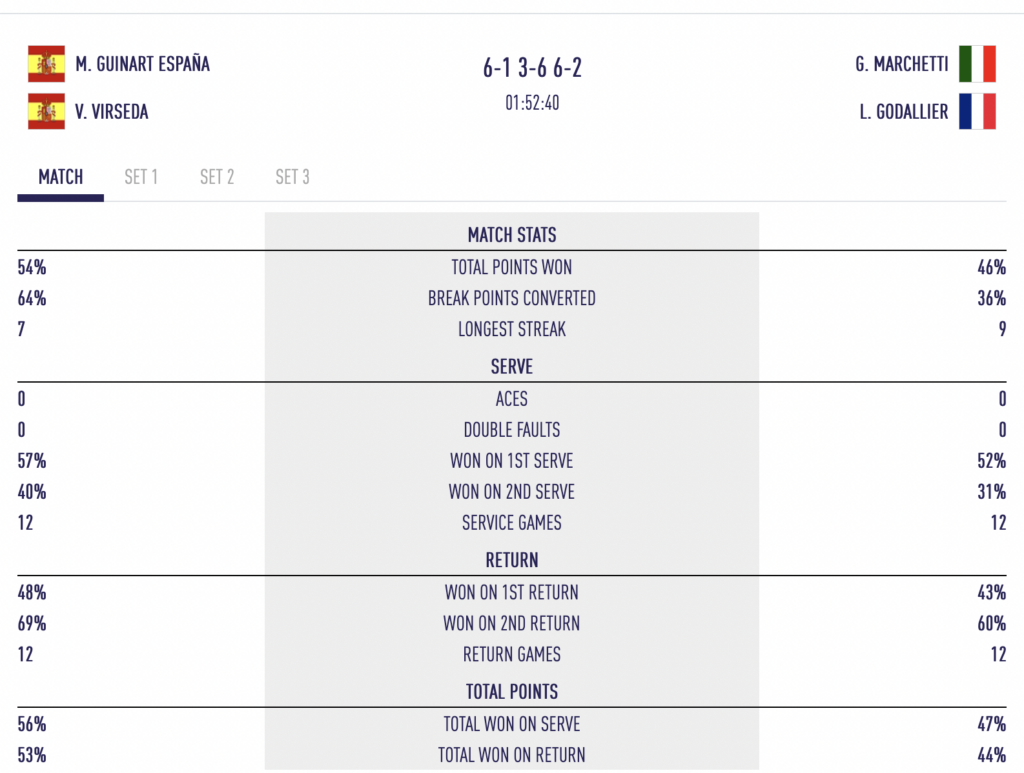Click Spain flag beside M. Guinart España
The image size is (1024, 773).
click(x=46, y=64)
